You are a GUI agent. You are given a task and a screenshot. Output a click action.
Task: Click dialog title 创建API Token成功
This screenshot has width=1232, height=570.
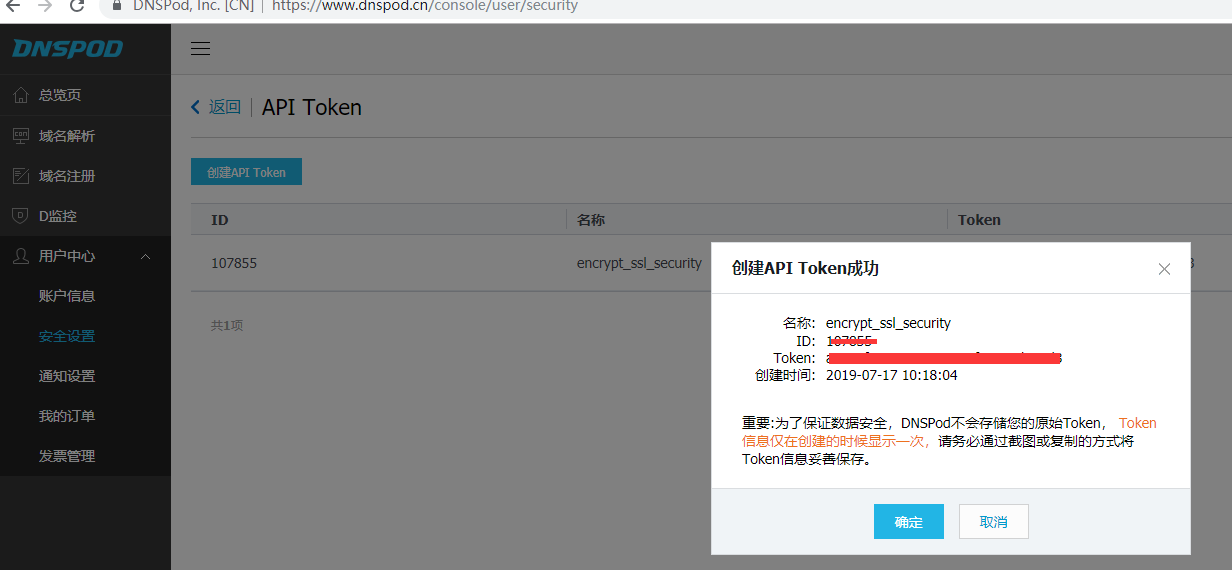coord(806,268)
